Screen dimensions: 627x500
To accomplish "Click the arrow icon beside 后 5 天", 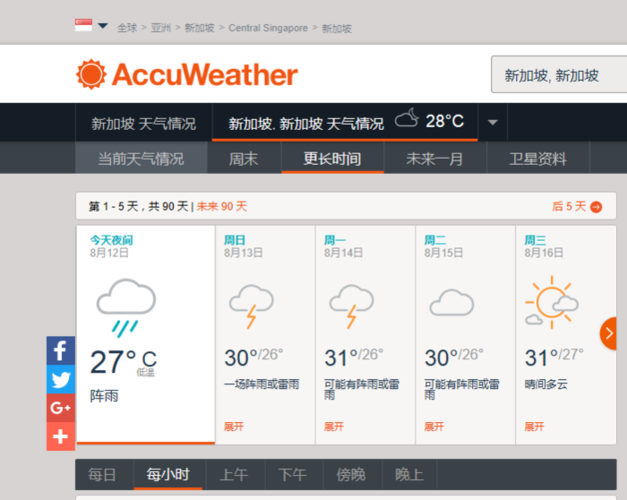I will (596, 207).
